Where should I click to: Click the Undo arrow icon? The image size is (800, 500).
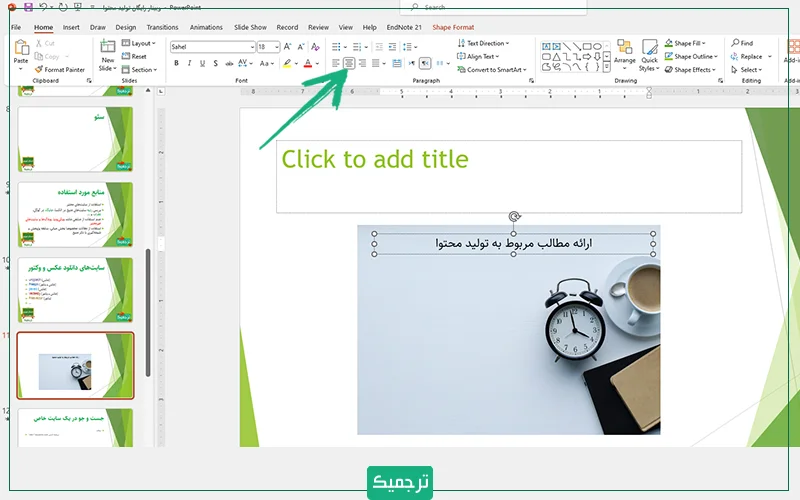click(43, 7)
